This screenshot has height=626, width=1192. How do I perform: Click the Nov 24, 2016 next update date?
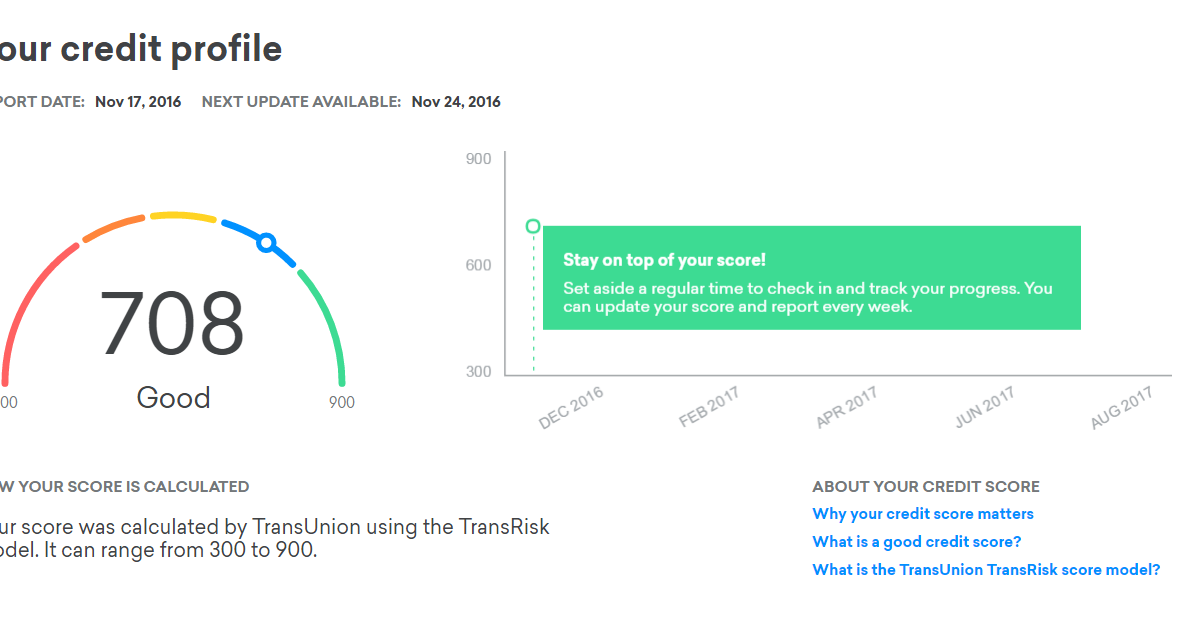point(456,102)
